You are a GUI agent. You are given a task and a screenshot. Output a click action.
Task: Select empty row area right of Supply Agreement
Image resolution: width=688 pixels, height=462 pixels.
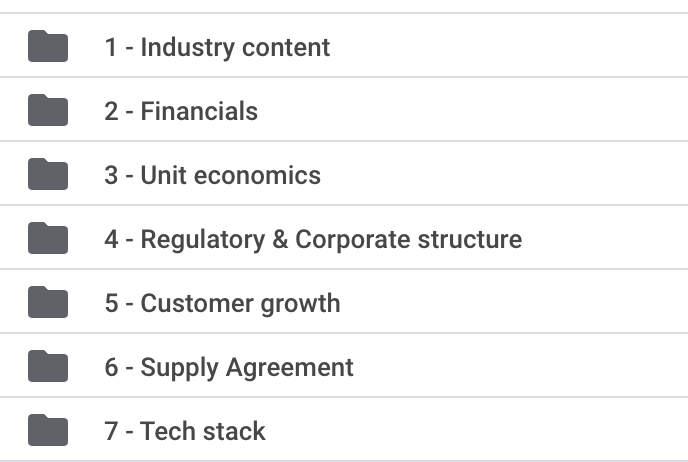520,366
